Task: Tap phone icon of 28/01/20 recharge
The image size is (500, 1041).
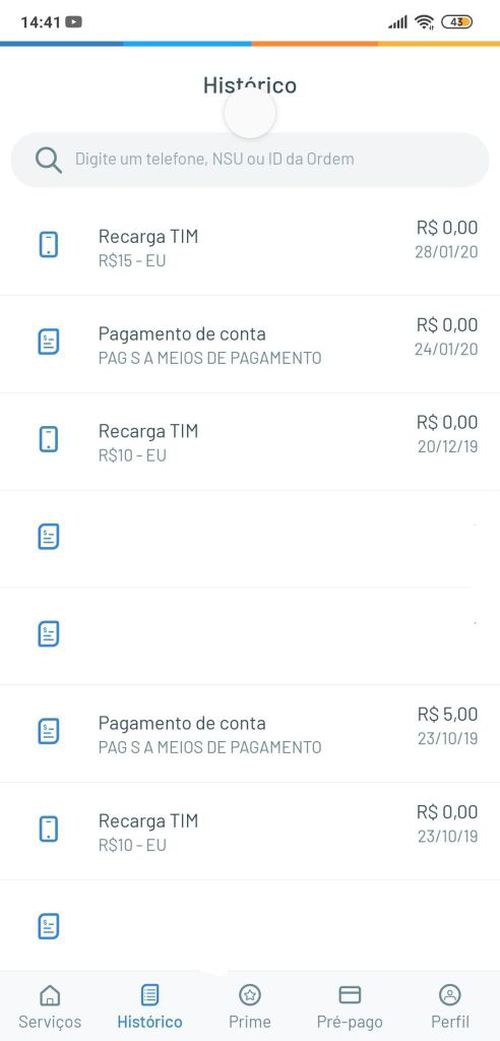Action: 48,244
